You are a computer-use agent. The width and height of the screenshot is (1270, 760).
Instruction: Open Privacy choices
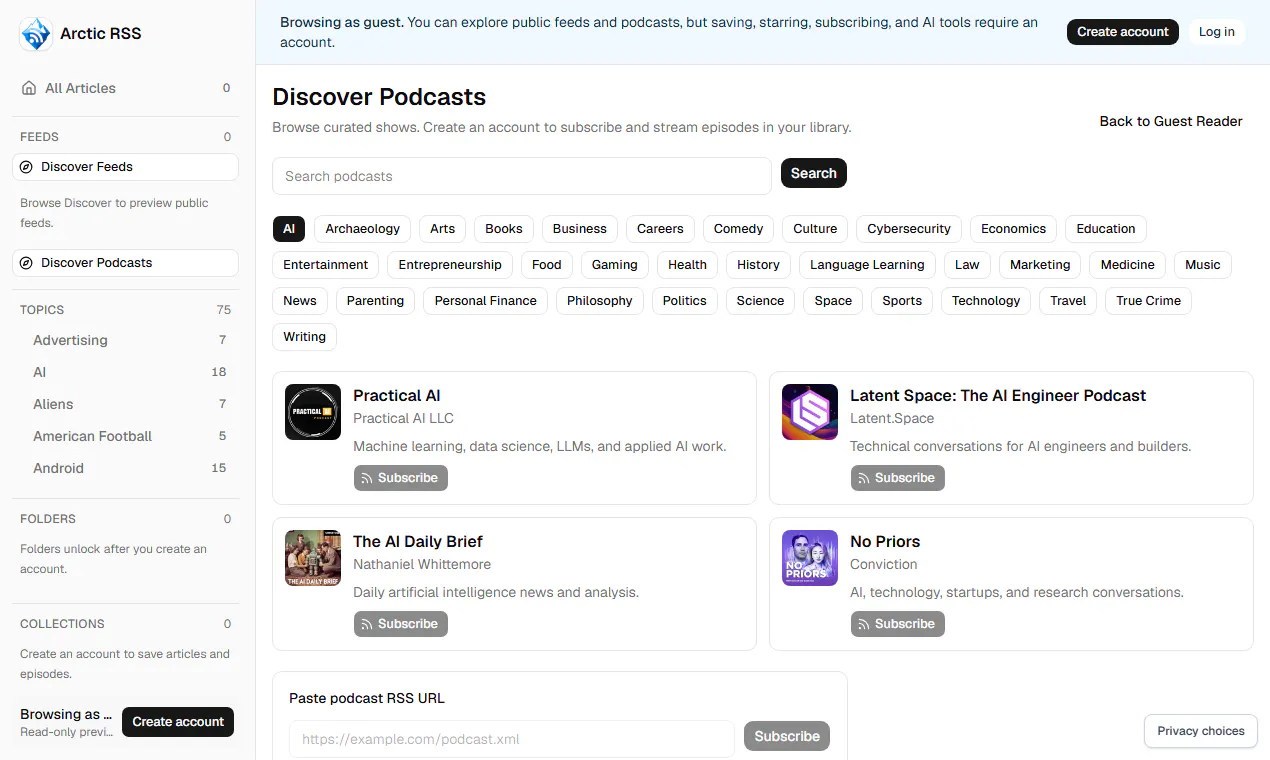coord(1201,731)
